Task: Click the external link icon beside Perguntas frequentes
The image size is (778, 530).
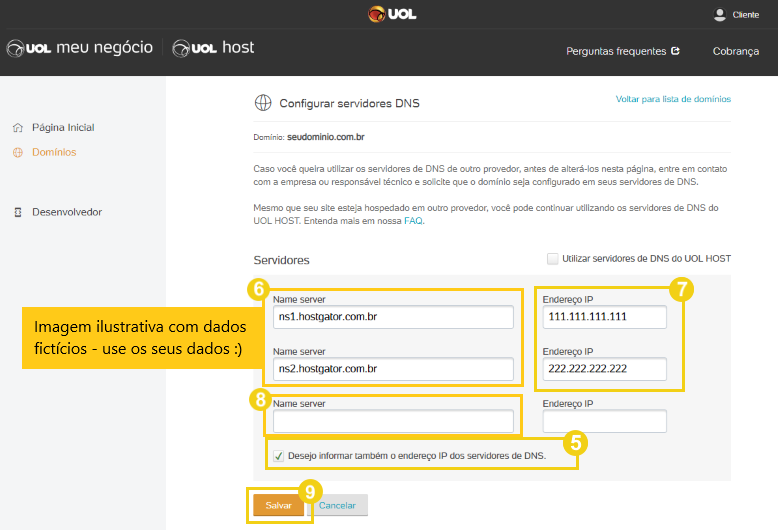Action: point(675,51)
